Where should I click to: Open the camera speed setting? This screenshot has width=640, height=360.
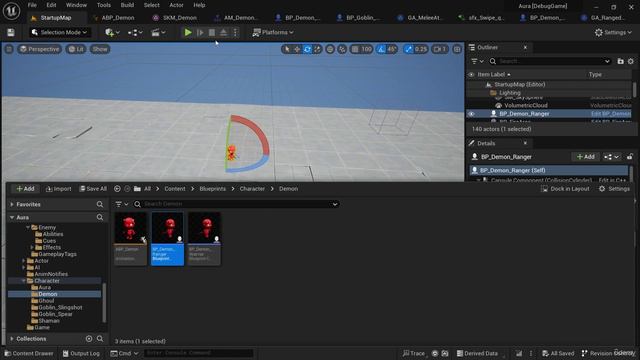[440, 49]
